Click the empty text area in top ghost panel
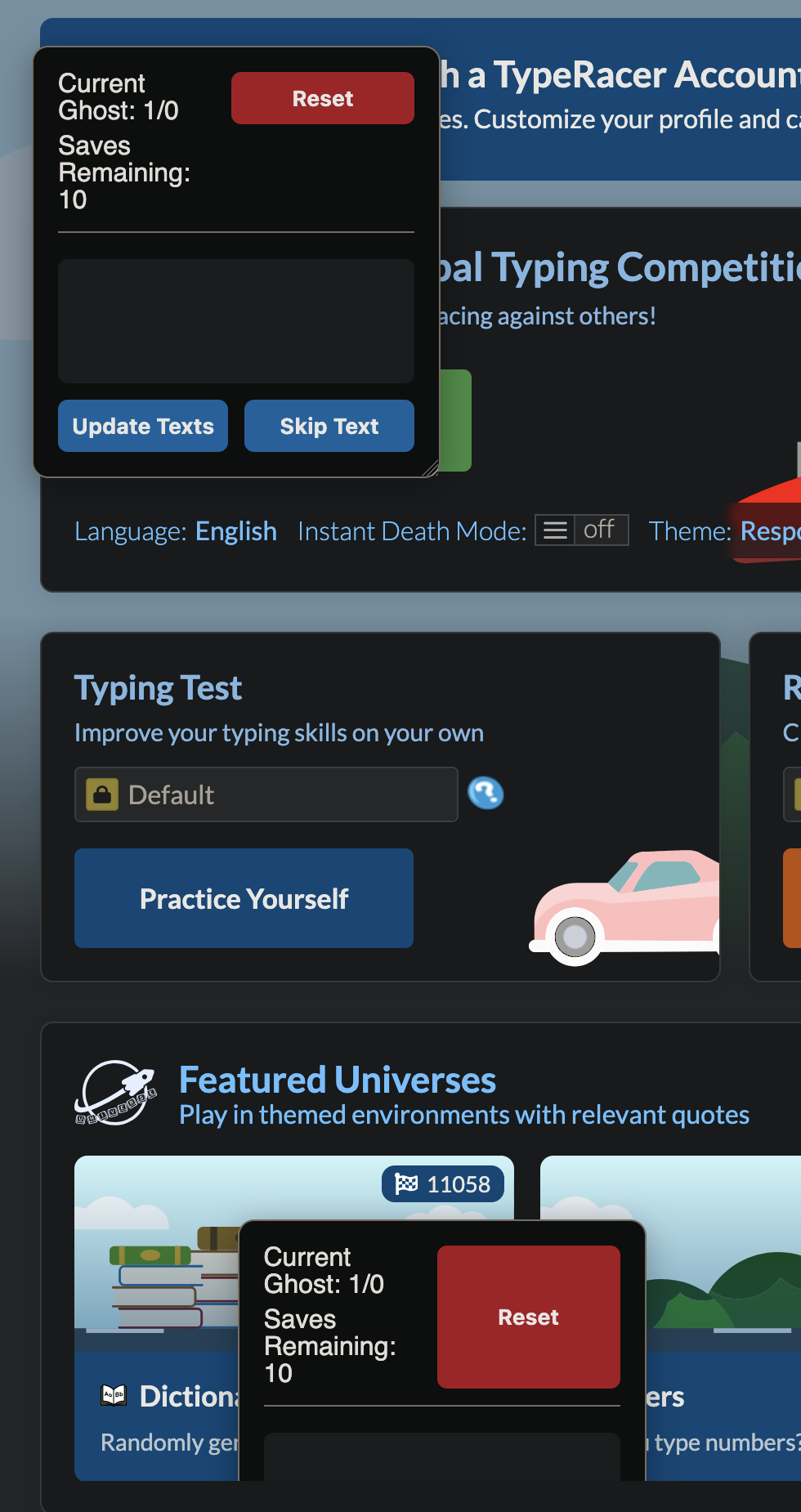Viewport: 801px width, 1512px height. point(236,321)
